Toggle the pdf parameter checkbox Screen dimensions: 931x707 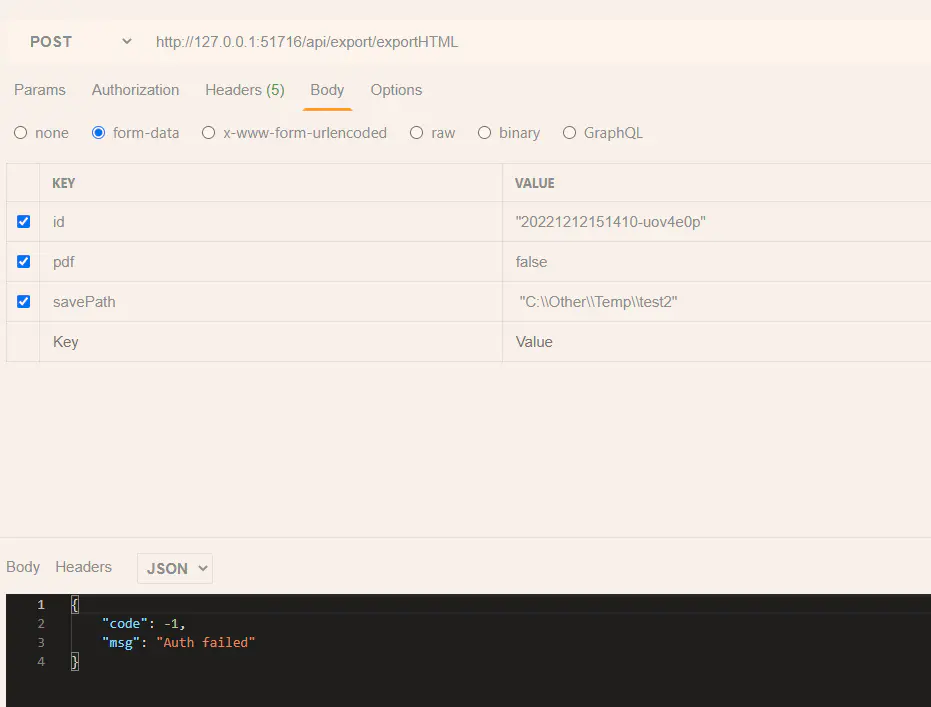(x=24, y=262)
